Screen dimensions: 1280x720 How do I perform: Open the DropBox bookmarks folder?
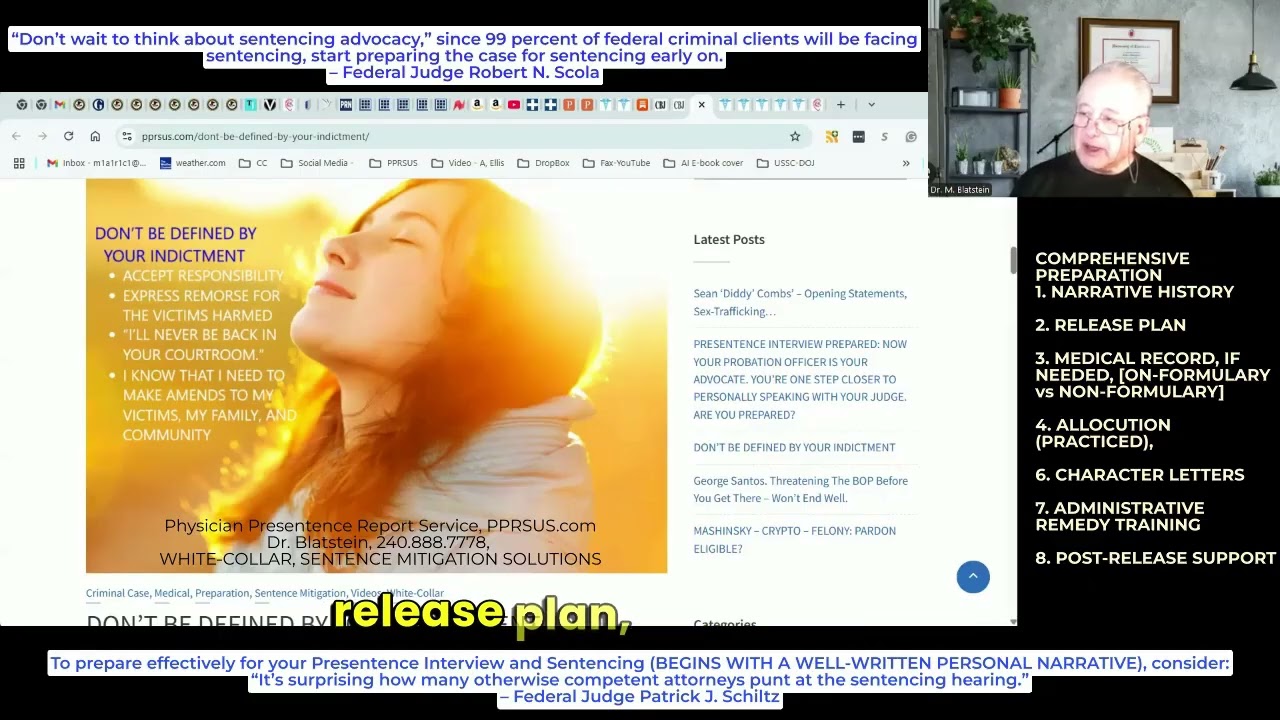click(x=543, y=163)
